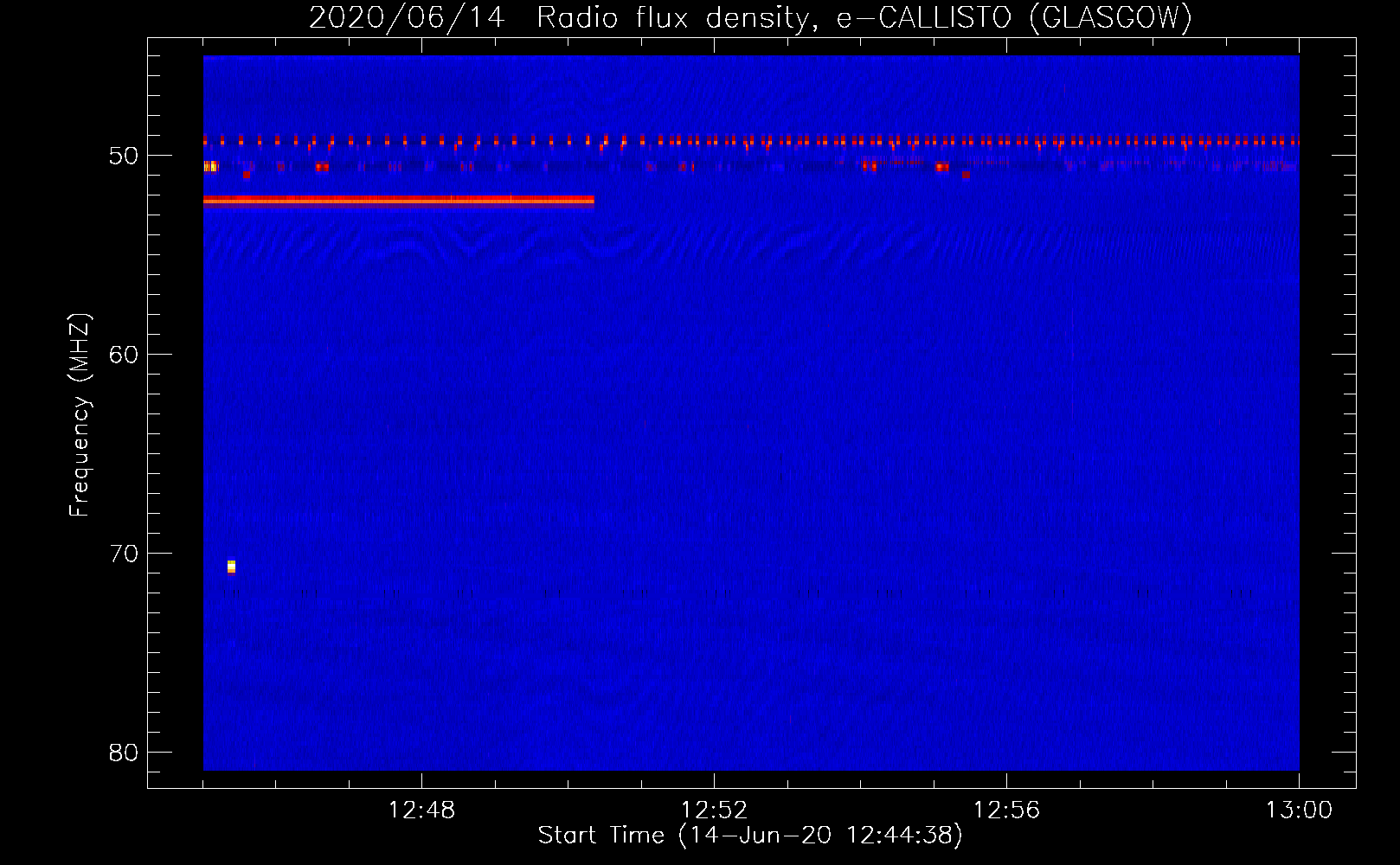Click the 60 frequency tick label
Image resolution: width=1400 pixels, height=865 pixels.
(x=124, y=355)
